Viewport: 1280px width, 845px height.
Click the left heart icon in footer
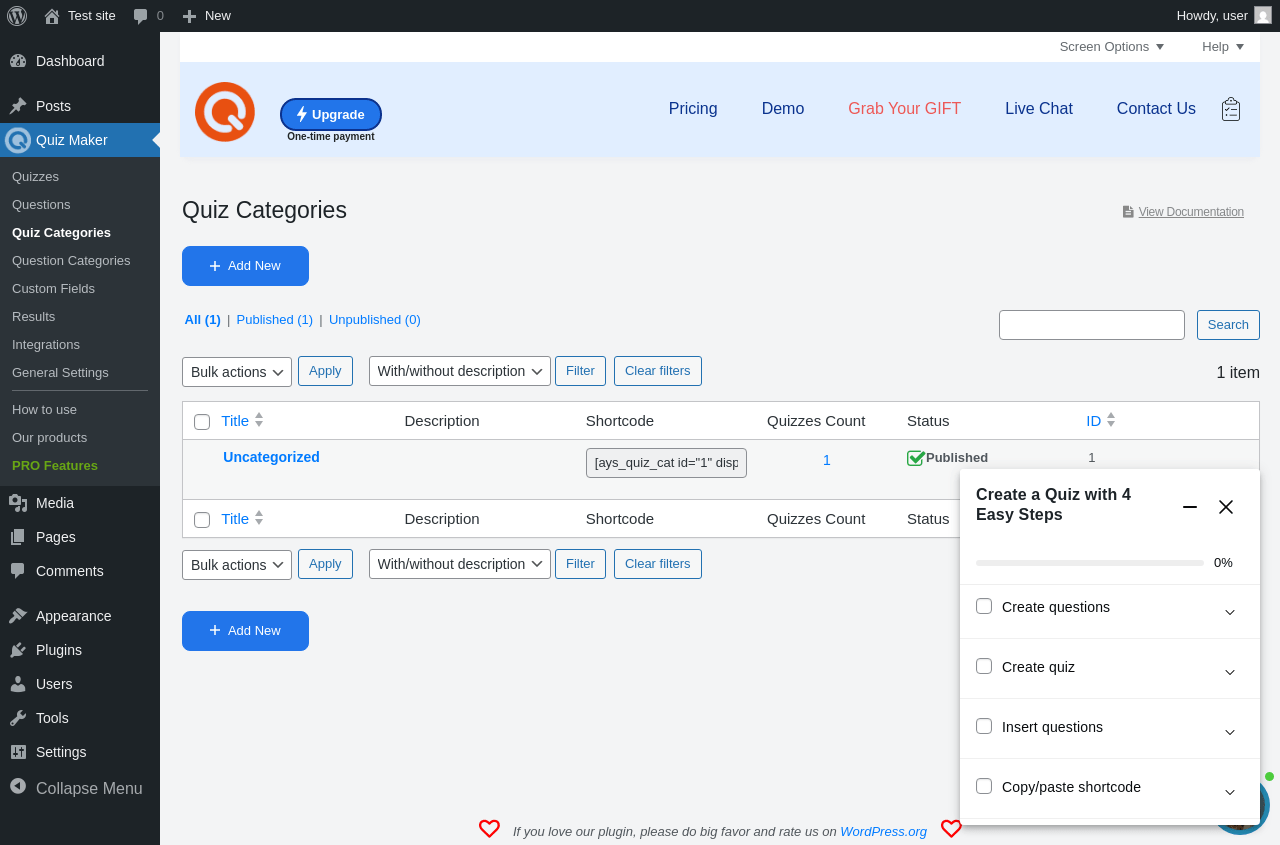click(489, 829)
